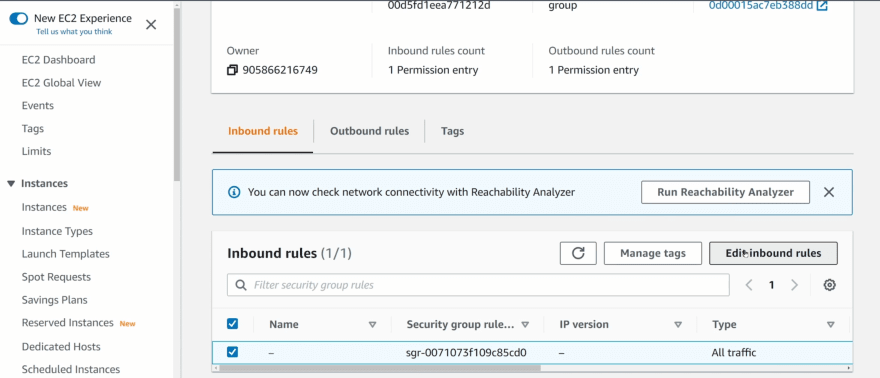The width and height of the screenshot is (880, 378).
Task: Open Reserved Instances
Action: (x=67, y=323)
